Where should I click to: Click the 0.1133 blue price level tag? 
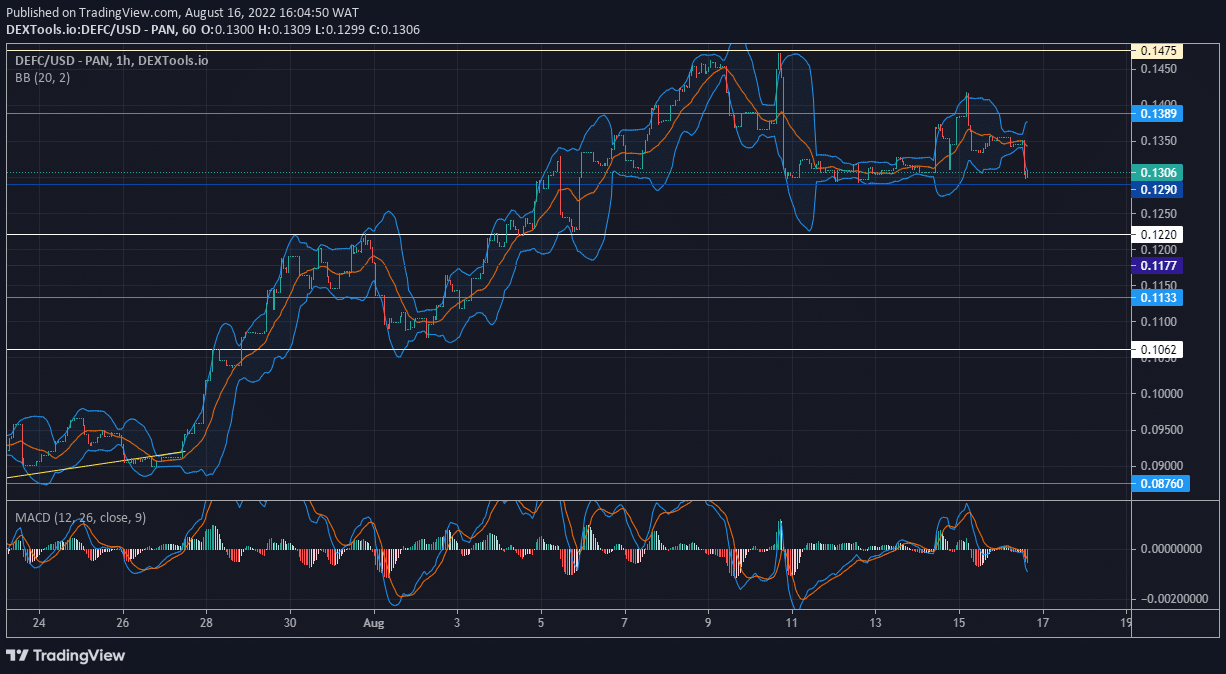click(x=1157, y=298)
